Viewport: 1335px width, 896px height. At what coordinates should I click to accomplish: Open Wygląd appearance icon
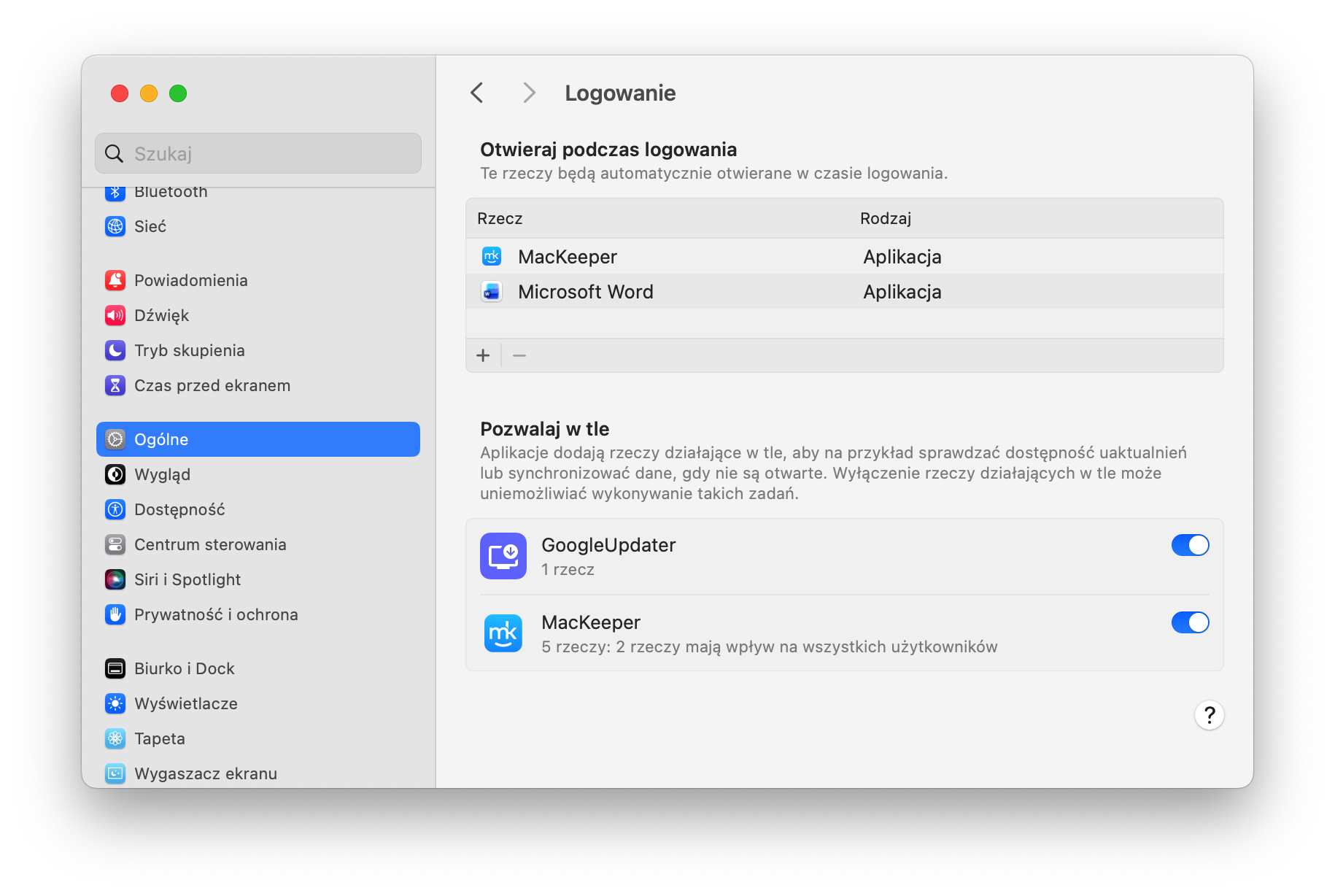[x=115, y=474]
